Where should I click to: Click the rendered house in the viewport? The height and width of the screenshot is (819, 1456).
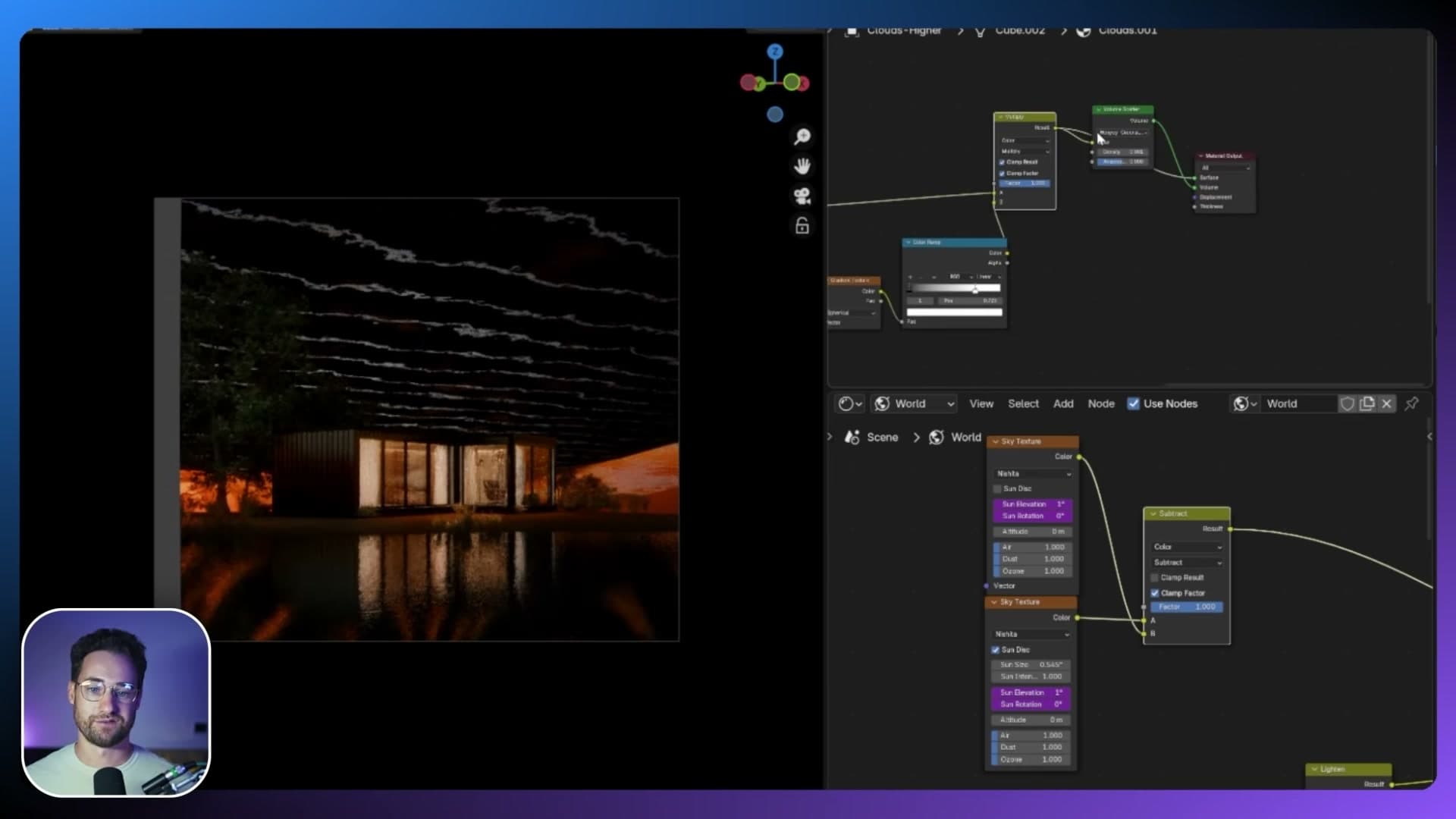tap(414, 472)
